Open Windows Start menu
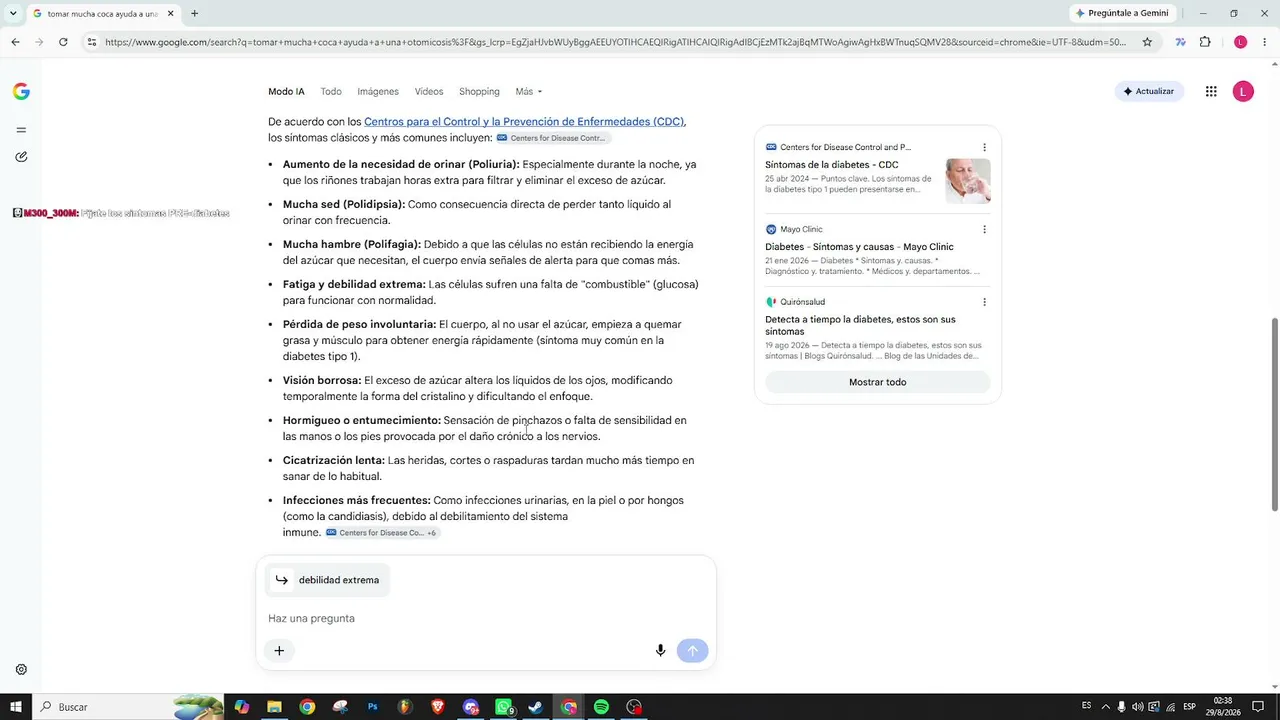Viewport: 1280px width, 720px height. (16, 707)
